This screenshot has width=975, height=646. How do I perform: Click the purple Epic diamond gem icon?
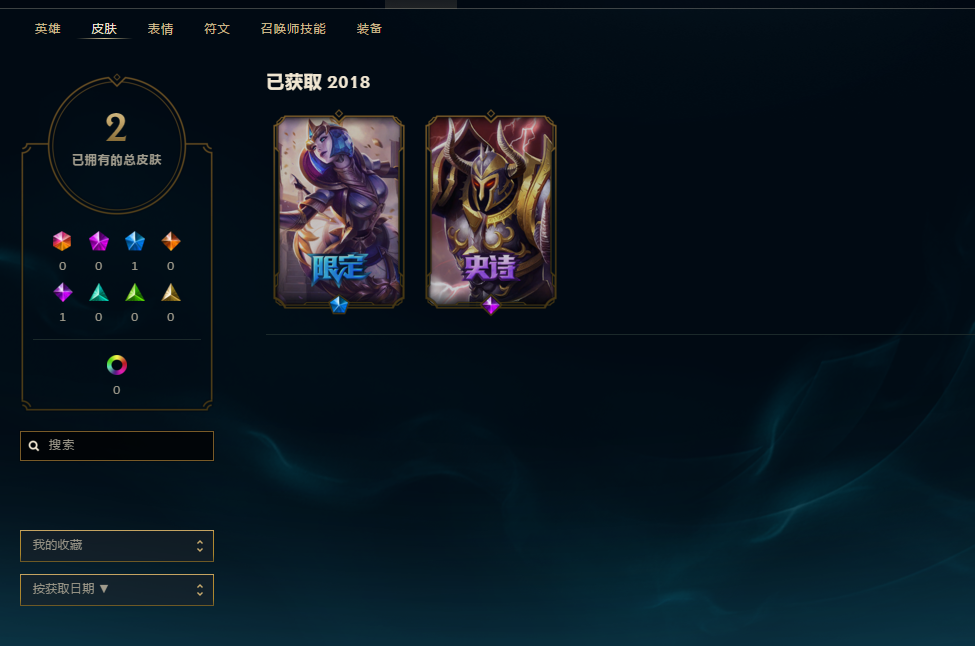[63, 292]
